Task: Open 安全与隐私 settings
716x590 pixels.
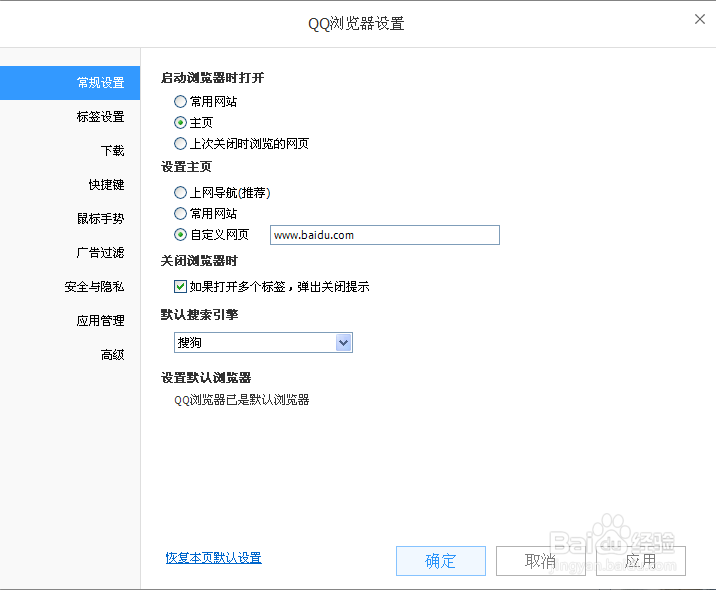Action: [95, 287]
